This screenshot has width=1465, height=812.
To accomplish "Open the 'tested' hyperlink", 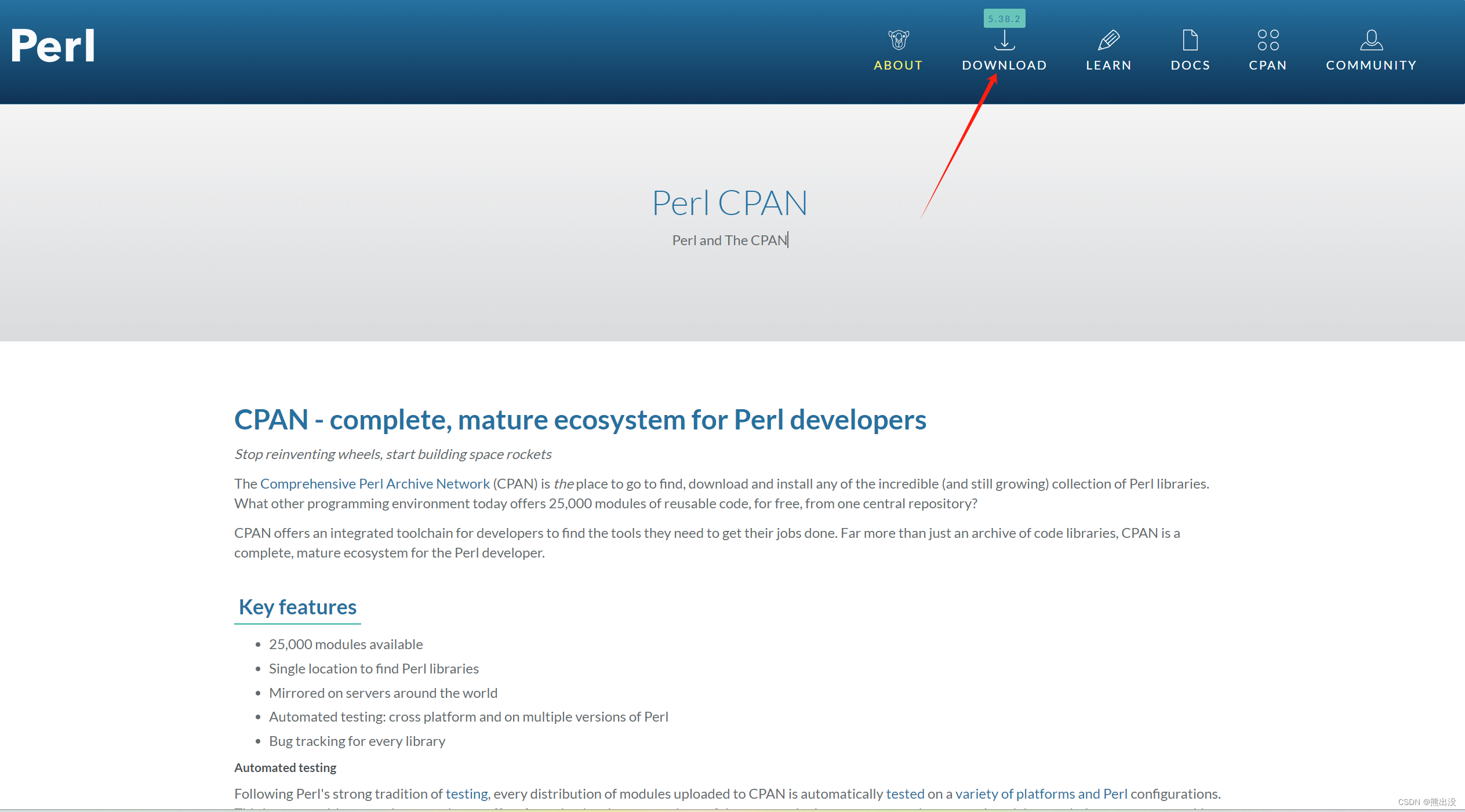I will 905,793.
